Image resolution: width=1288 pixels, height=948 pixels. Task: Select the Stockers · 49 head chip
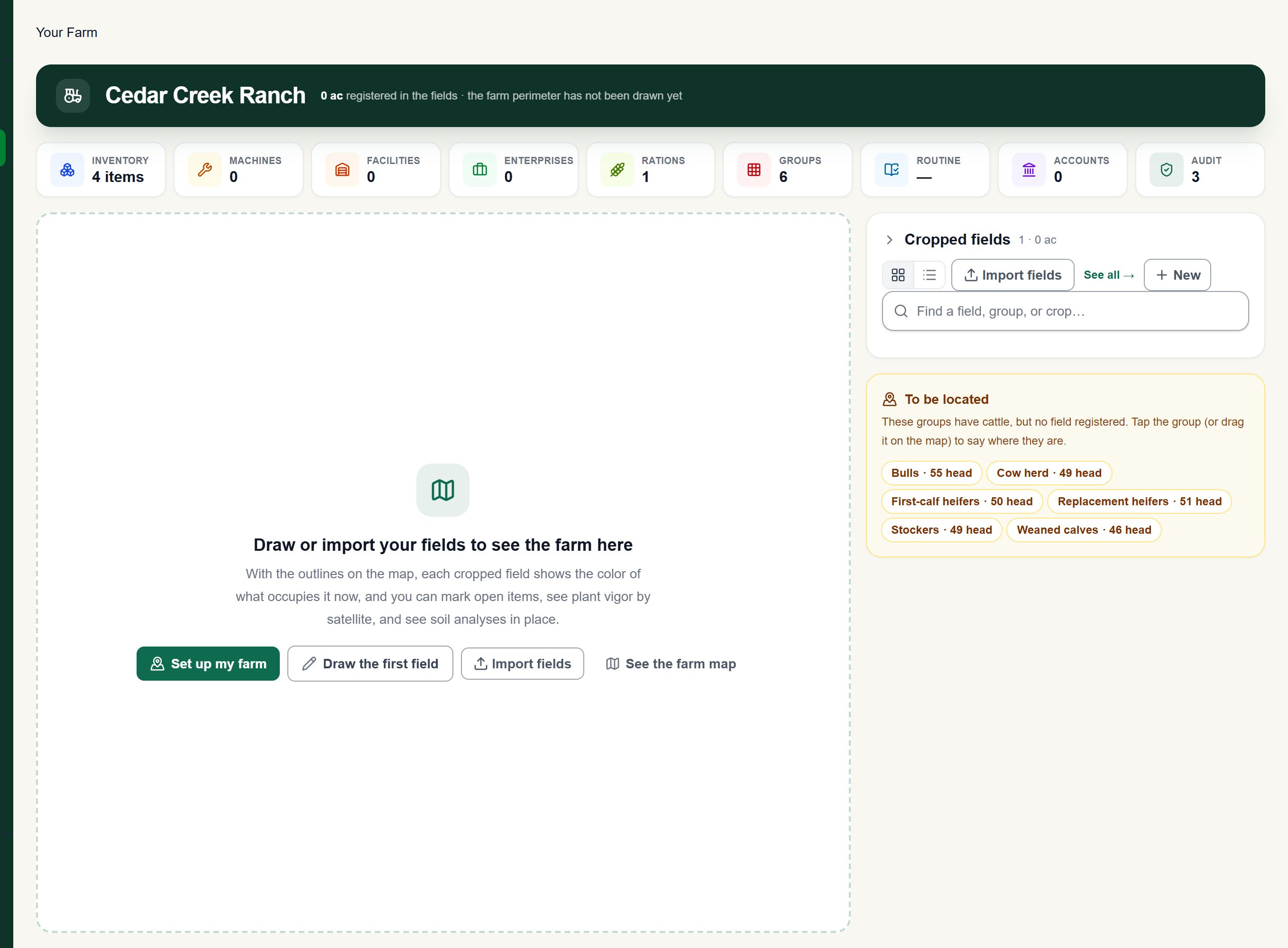tap(941, 530)
